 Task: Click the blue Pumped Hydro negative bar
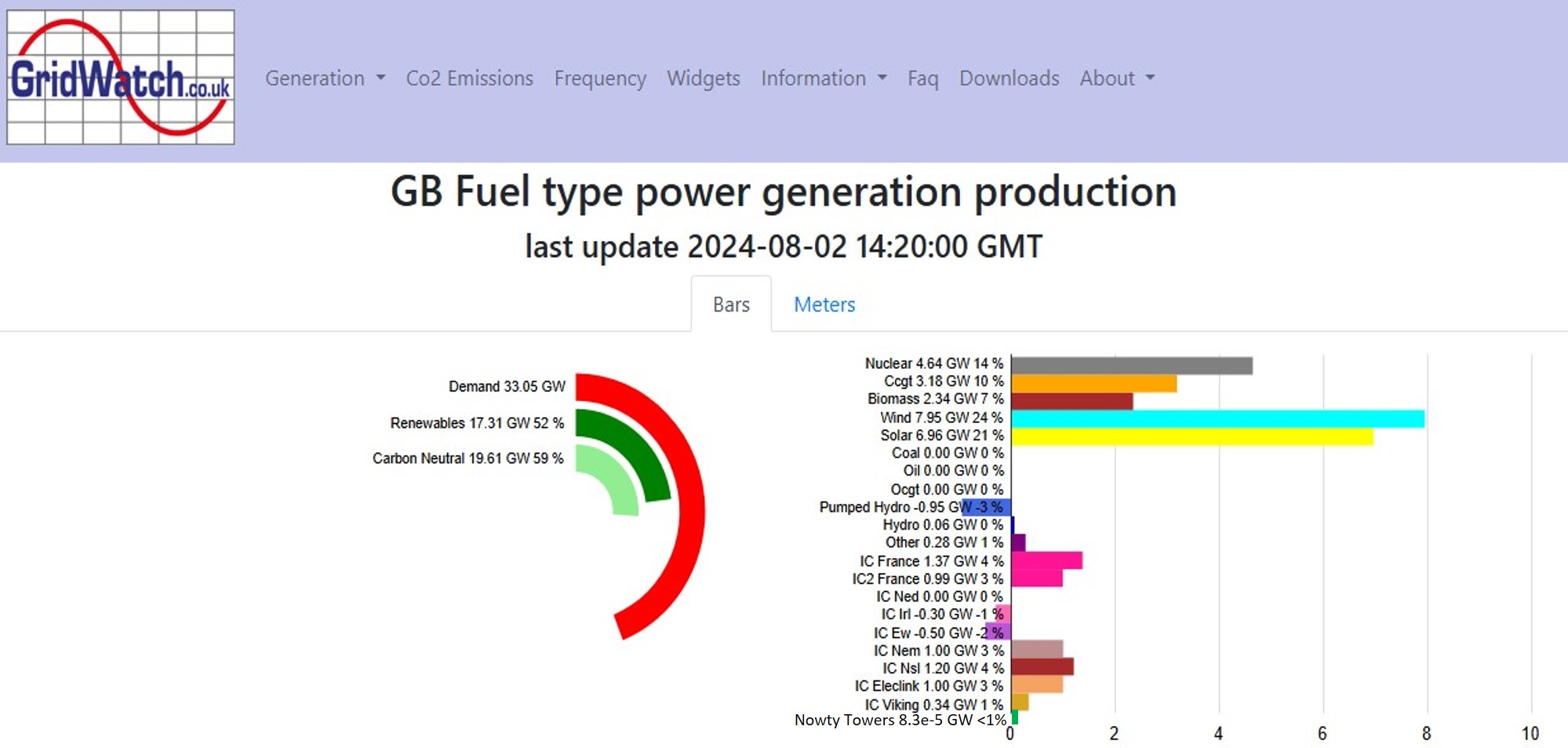pos(987,507)
